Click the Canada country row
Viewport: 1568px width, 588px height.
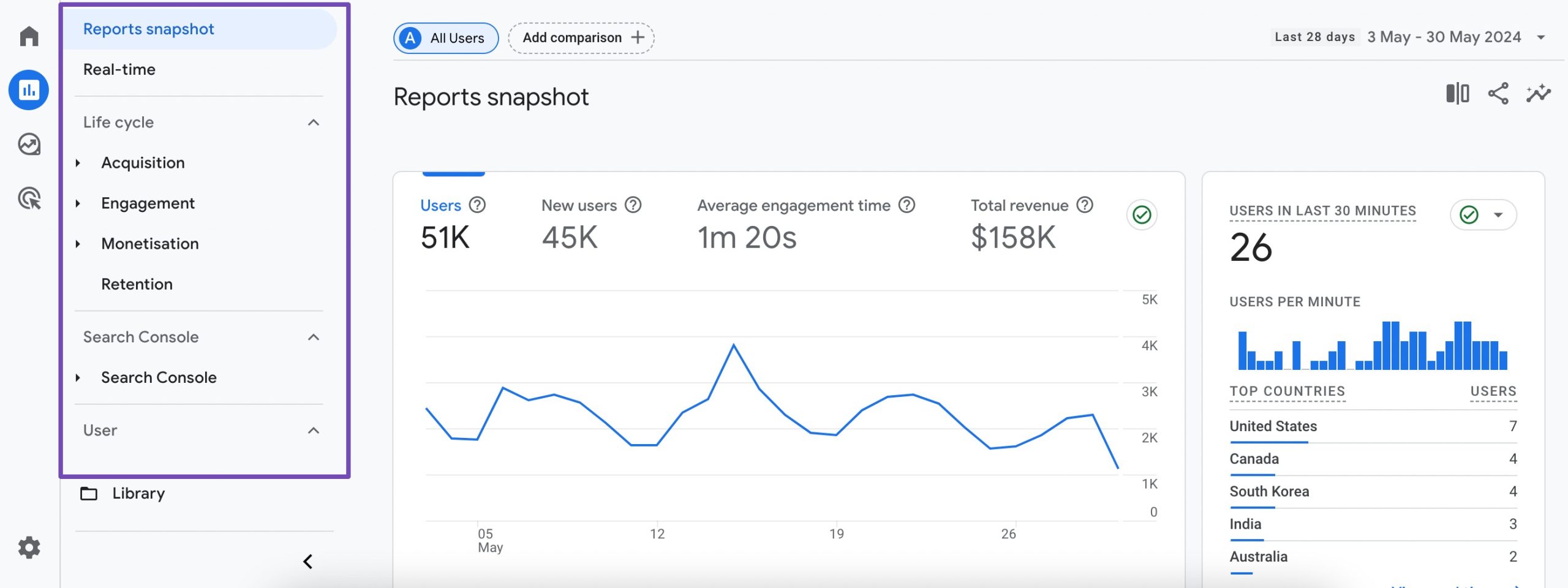[x=1373, y=459]
